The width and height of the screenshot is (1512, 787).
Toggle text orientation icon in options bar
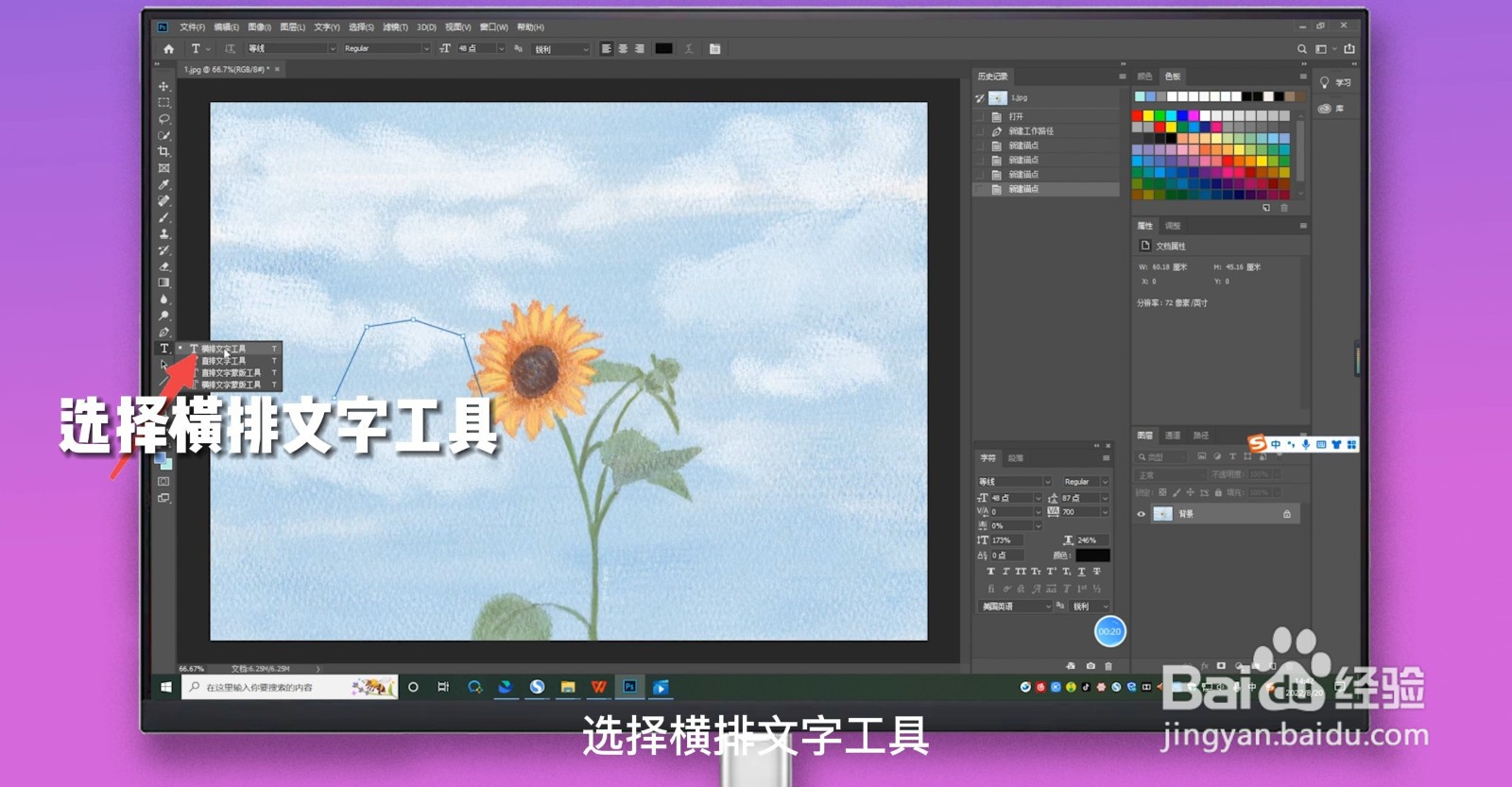(x=230, y=48)
